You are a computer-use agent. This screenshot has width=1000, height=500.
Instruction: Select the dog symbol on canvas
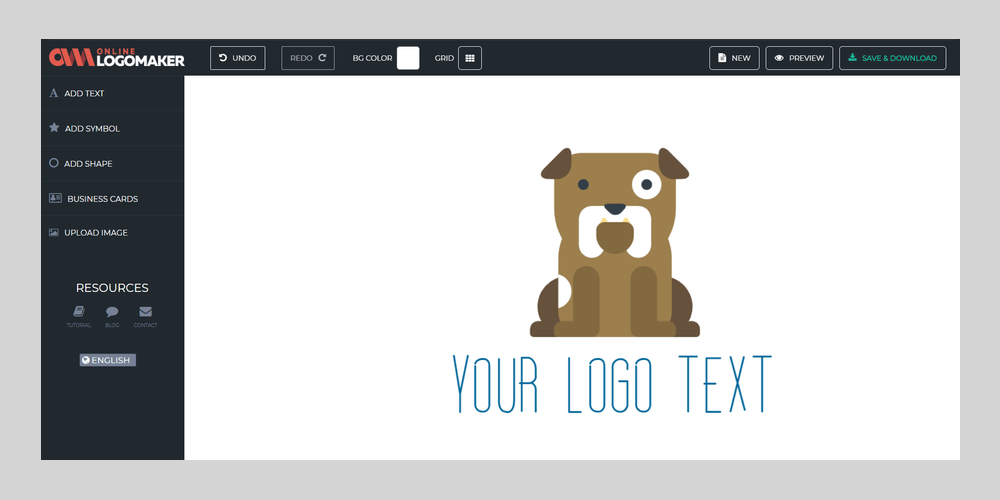point(615,242)
